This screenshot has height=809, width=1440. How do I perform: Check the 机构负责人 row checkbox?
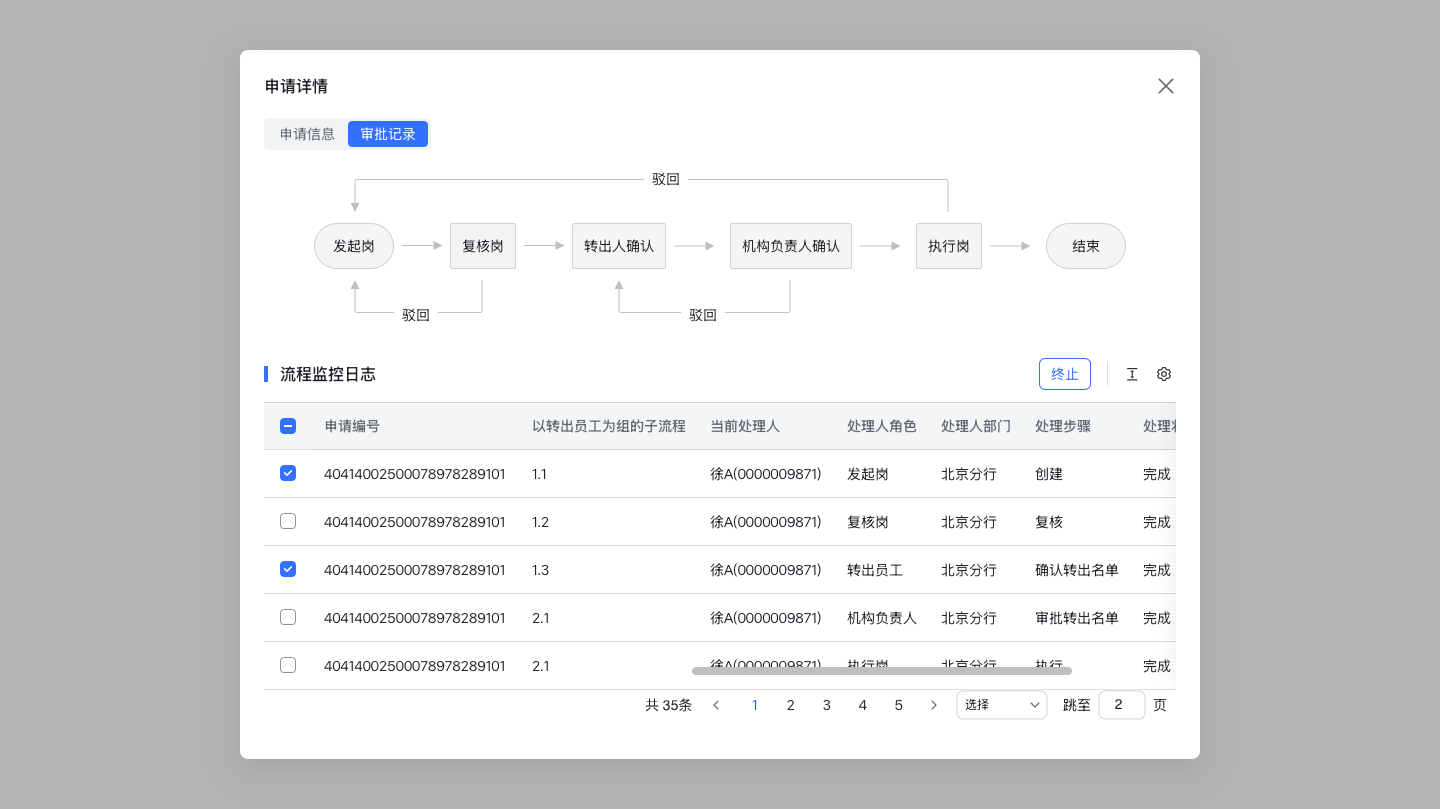click(x=288, y=617)
